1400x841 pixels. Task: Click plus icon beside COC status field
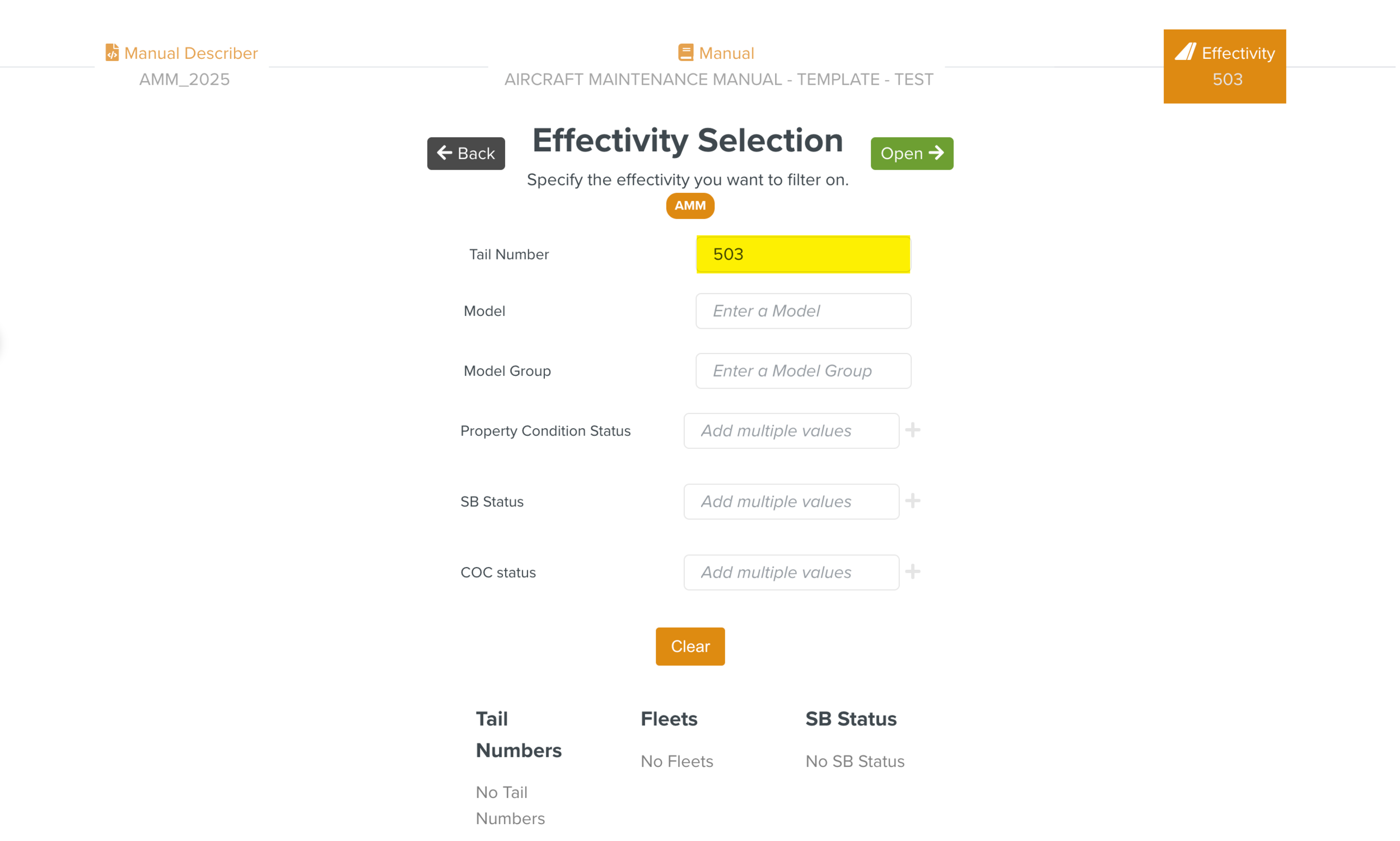912,573
